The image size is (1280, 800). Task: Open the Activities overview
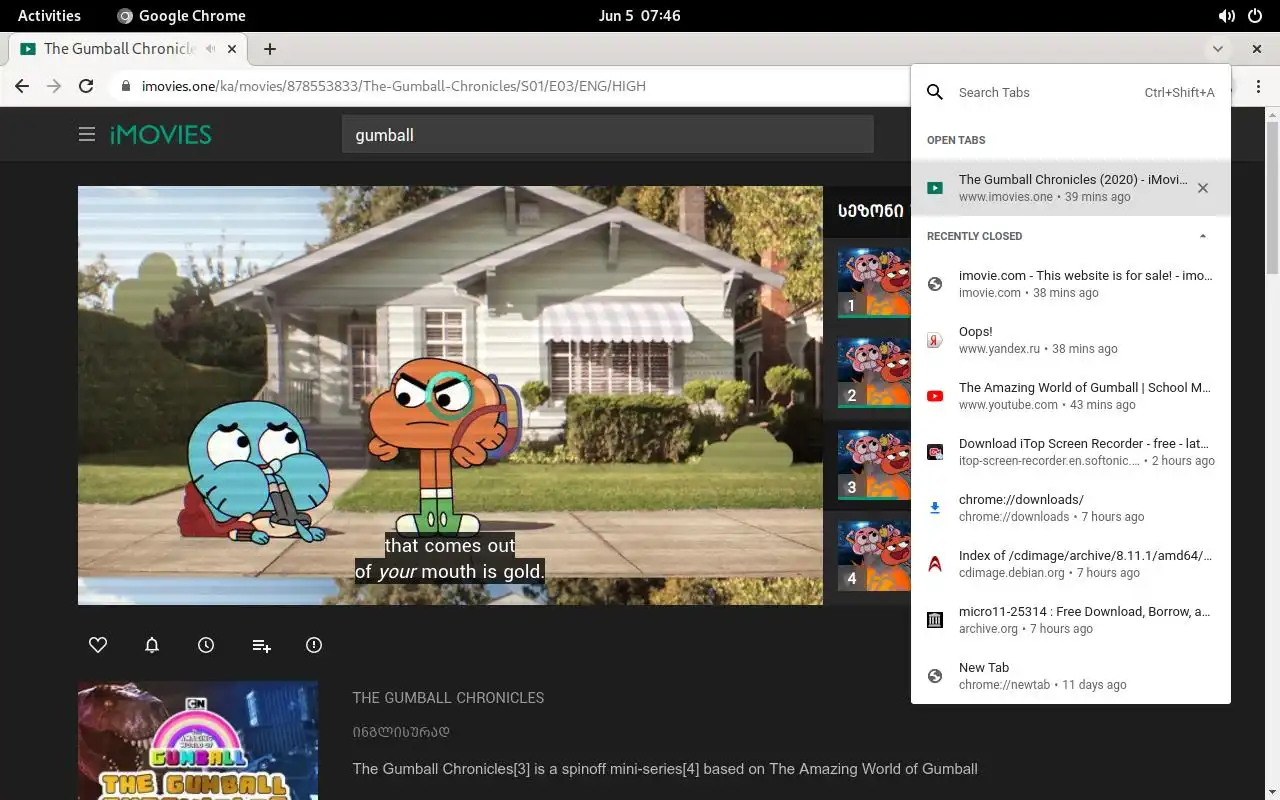tap(49, 15)
